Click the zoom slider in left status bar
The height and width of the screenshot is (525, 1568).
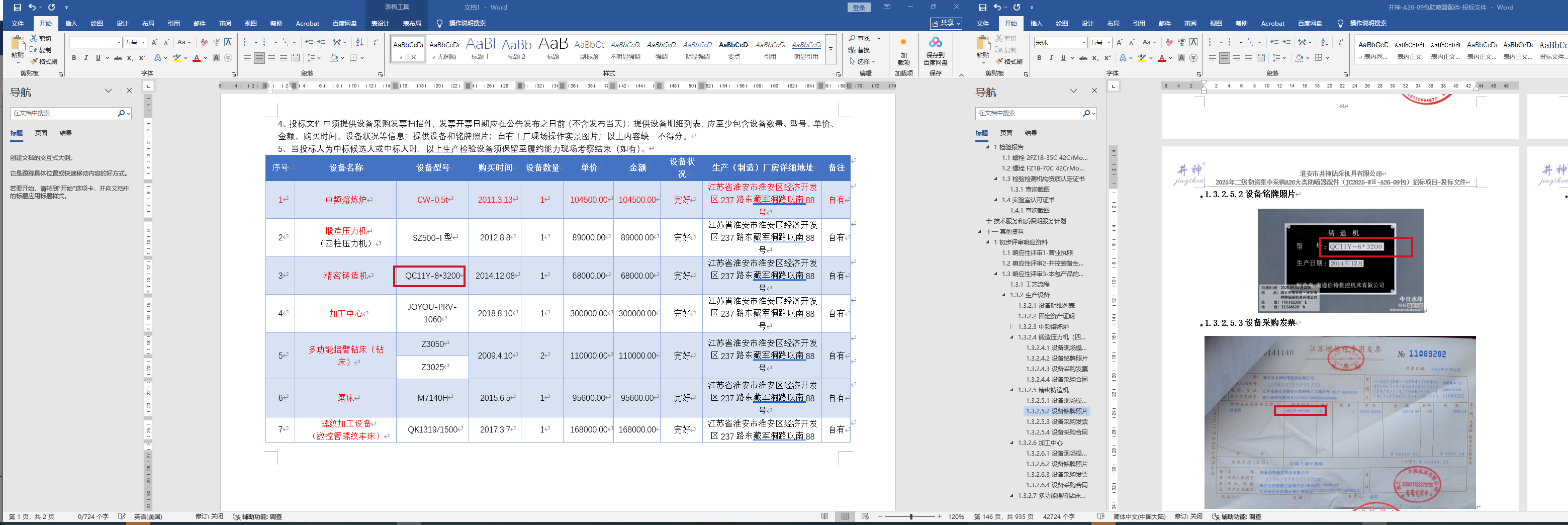(910, 516)
